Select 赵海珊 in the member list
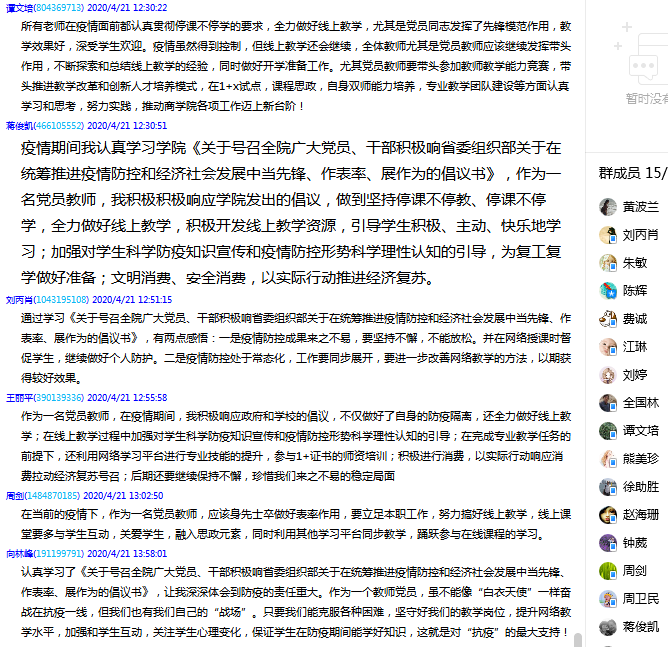 pyautogui.click(x=641, y=515)
